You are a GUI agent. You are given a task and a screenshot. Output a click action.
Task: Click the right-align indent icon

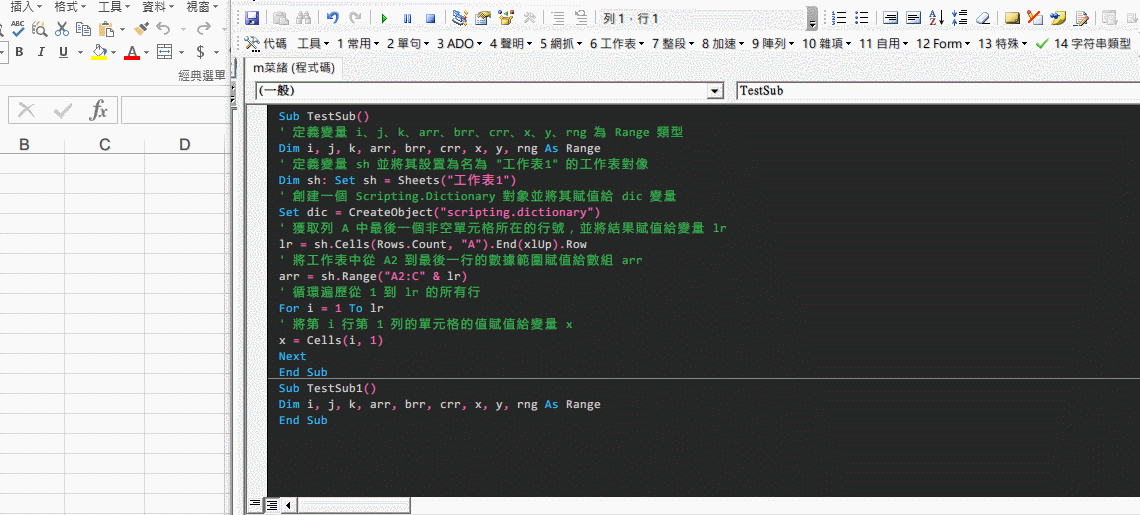pos(891,18)
